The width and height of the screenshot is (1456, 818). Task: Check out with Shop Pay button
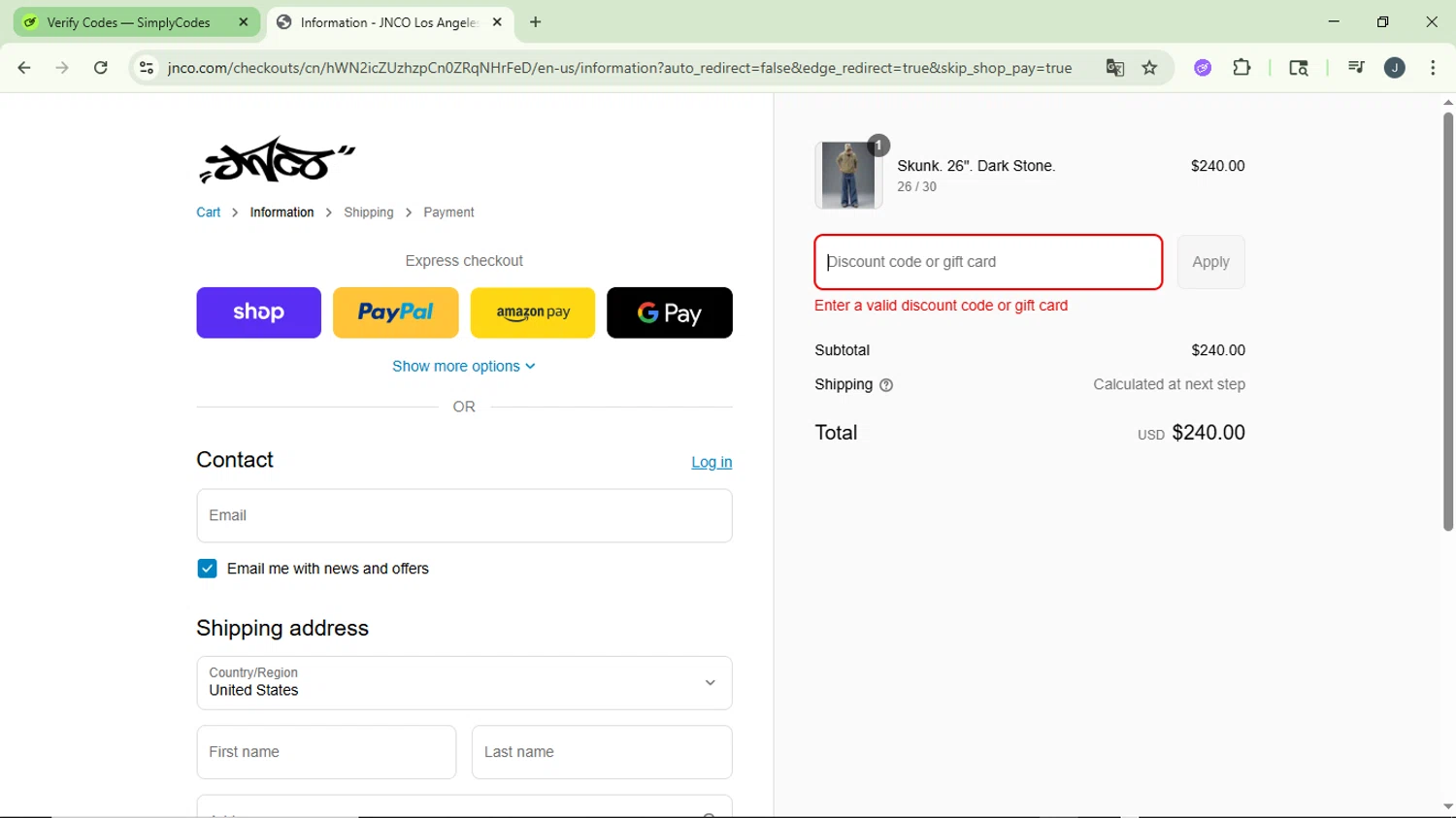(258, 312)
